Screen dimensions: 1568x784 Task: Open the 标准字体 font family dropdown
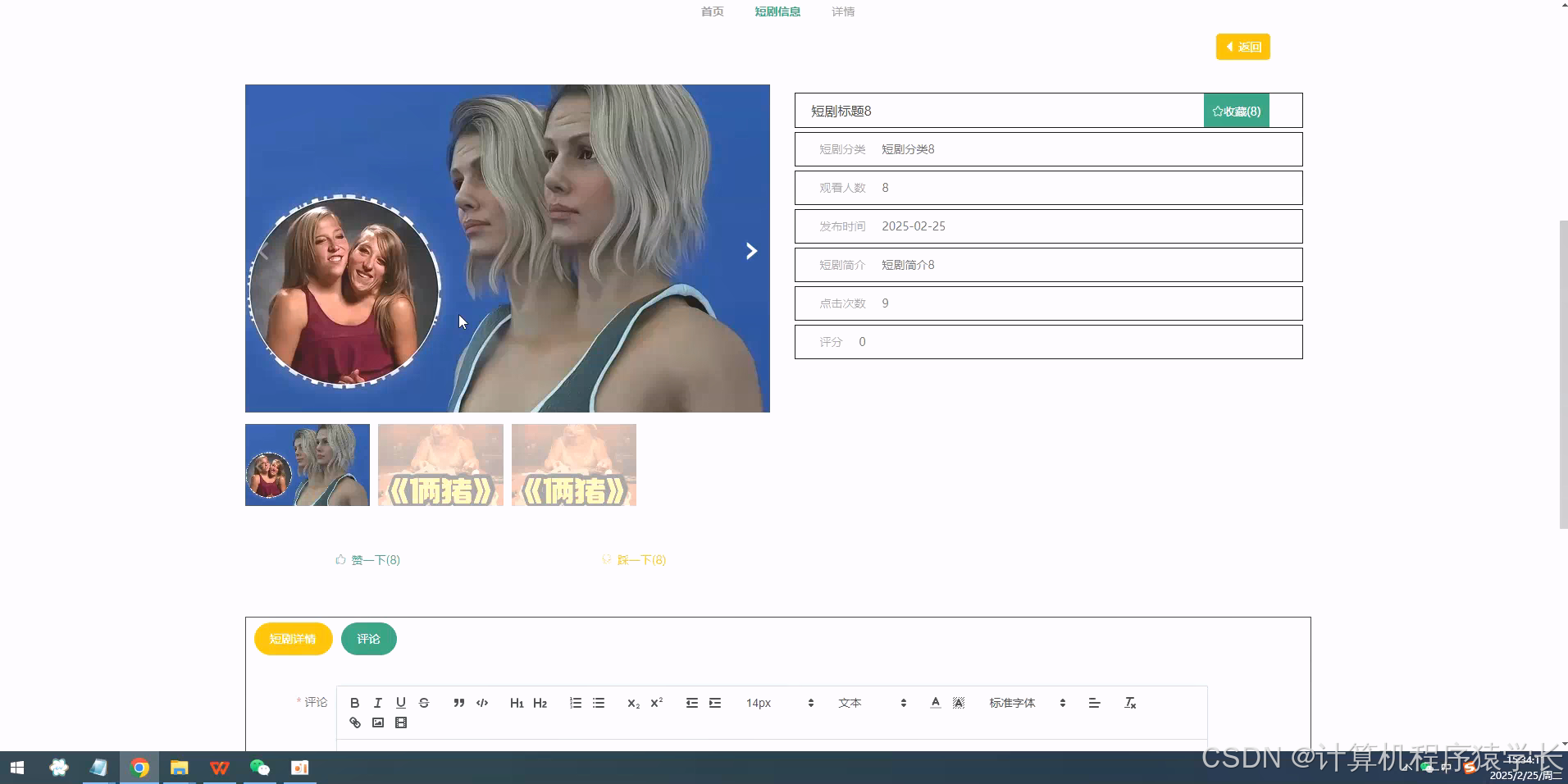pos(1021,703)
